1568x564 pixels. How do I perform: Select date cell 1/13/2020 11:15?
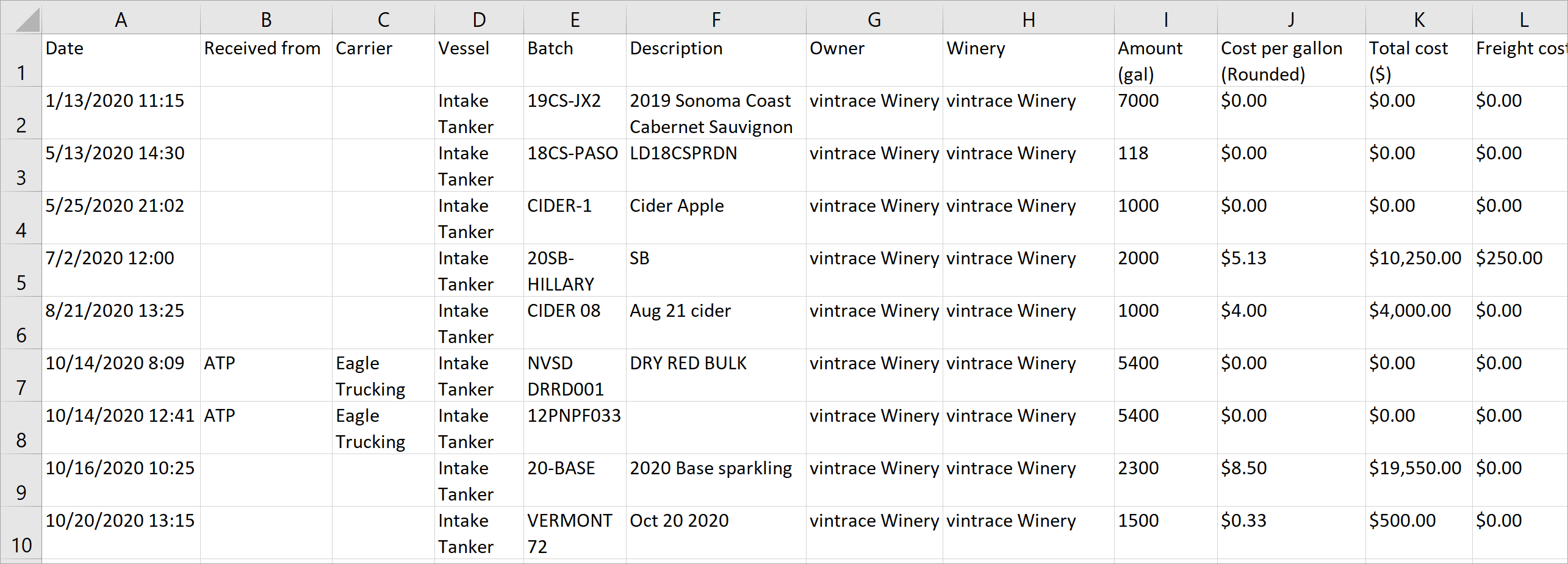coord(121,113)
